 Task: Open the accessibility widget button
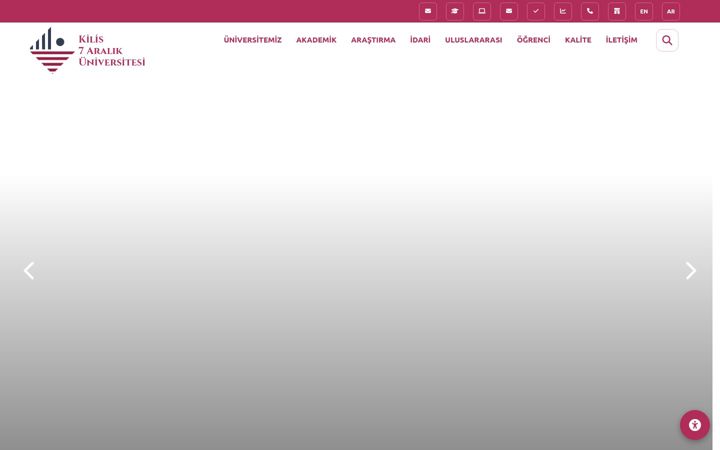click(695, 425)
